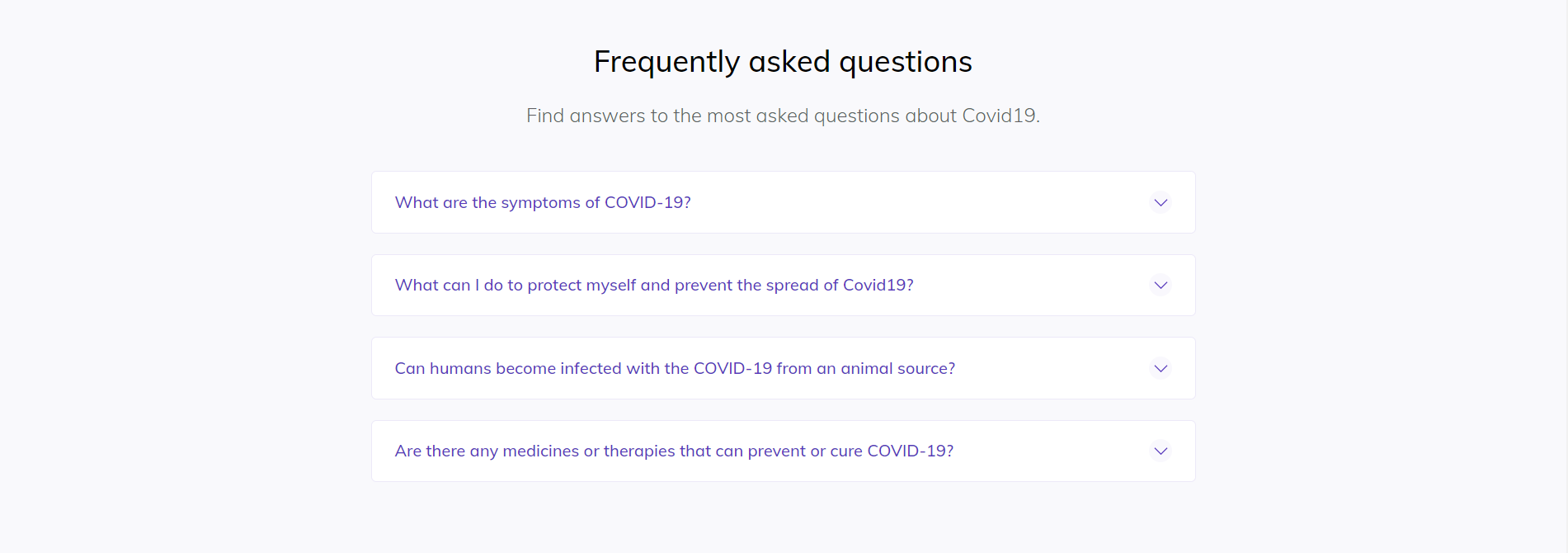Viewport: 1568px width, 553px height.
Task: Click the empty area within the animal source card
Action: point(1052,368)
